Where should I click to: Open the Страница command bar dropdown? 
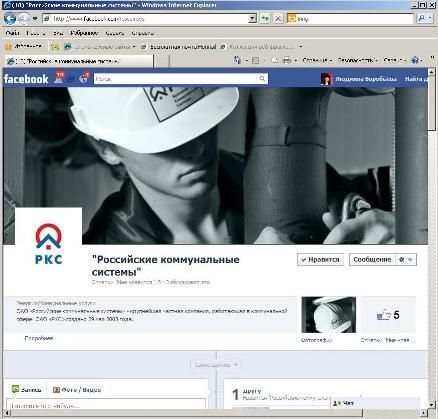317,60
